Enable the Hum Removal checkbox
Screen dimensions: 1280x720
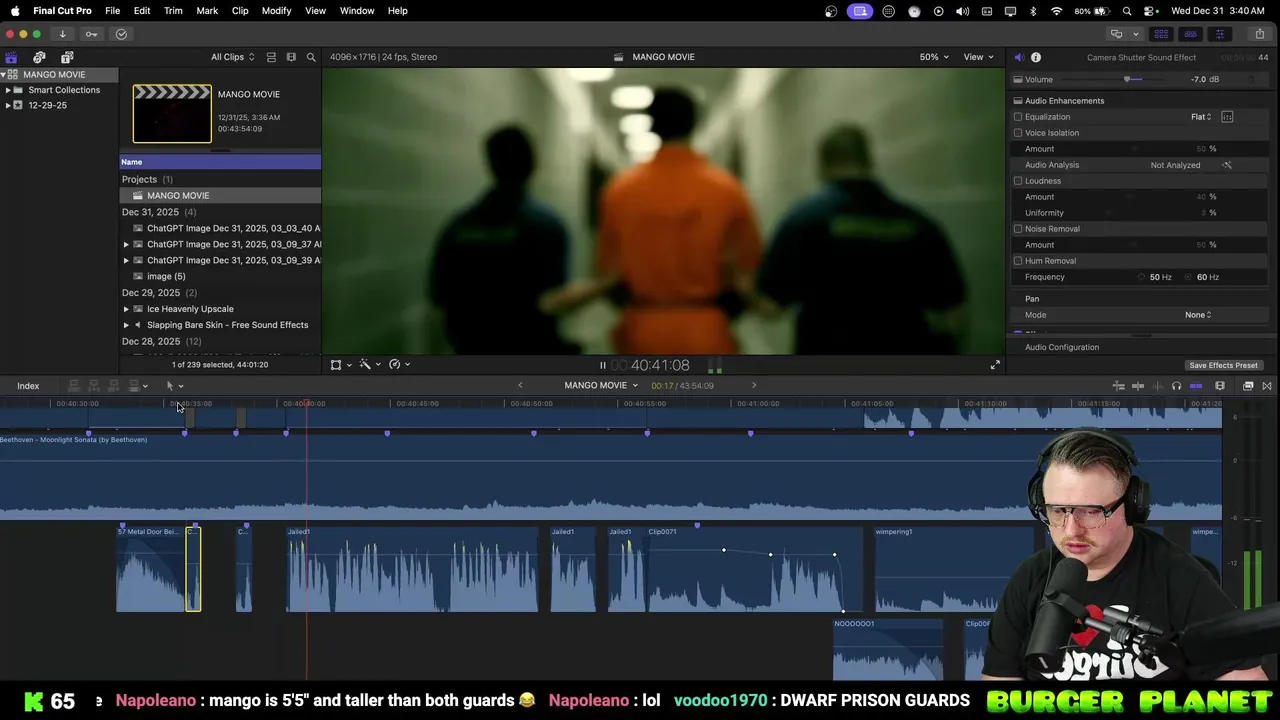point(1018,261)
